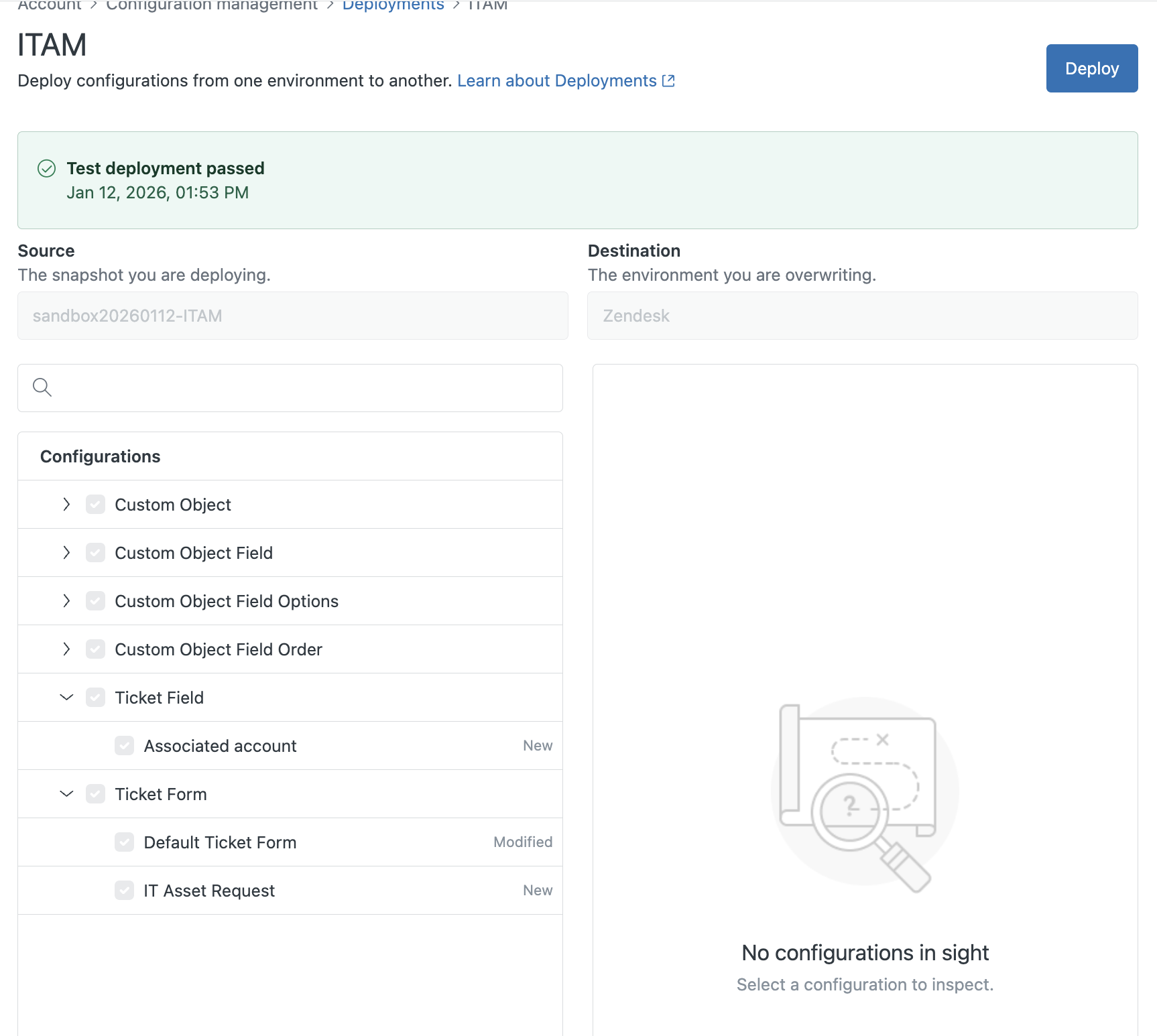Expand Custom Object Field Order chevron
This screenshot has height=1036, width=1157.
point(66,649)
